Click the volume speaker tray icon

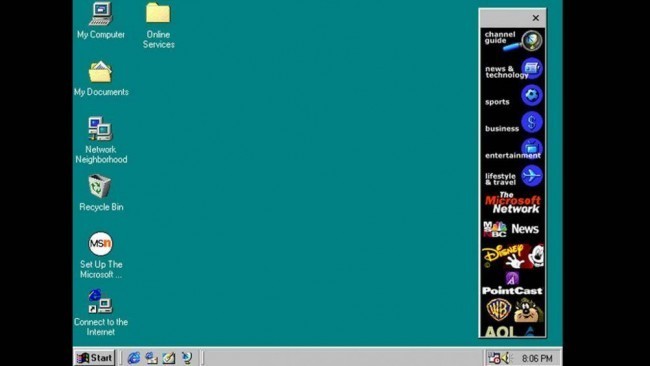[506, 358]
